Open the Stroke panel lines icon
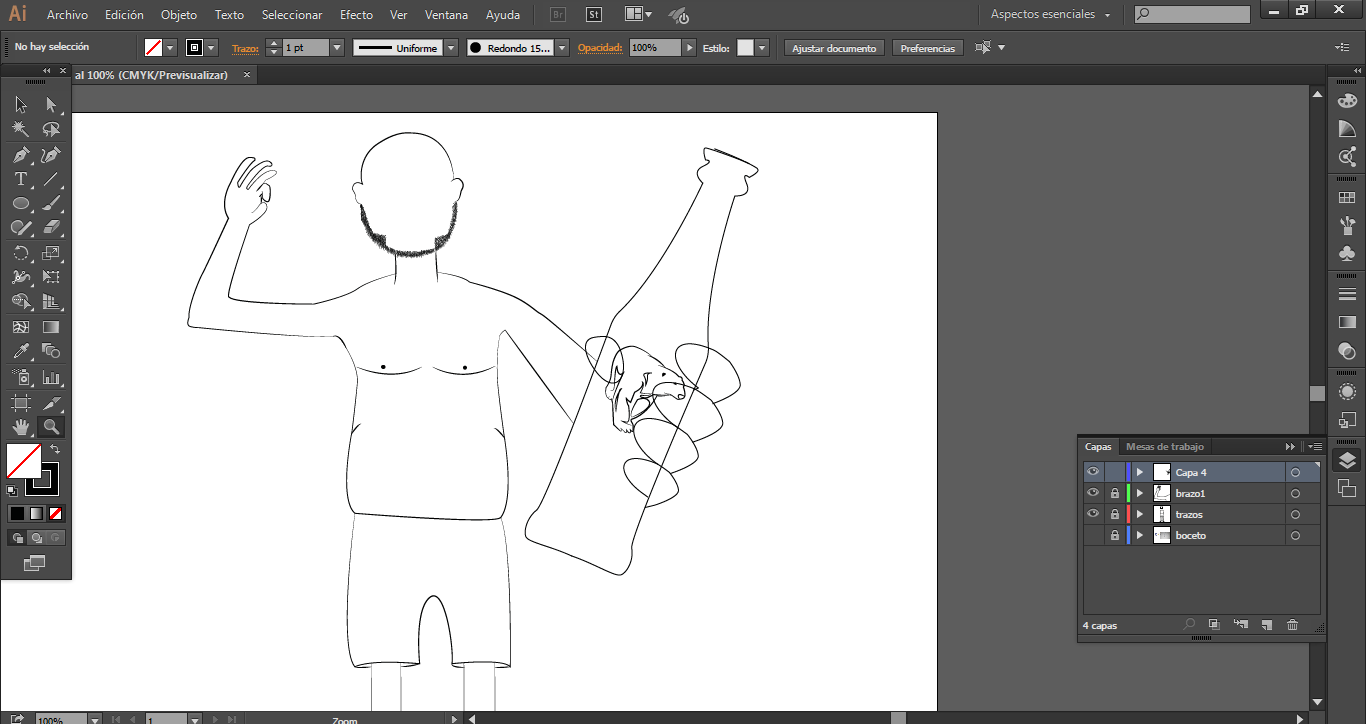Image resolution: width=1366 pixels, height=724 pixels. (x=1347, y=293)
